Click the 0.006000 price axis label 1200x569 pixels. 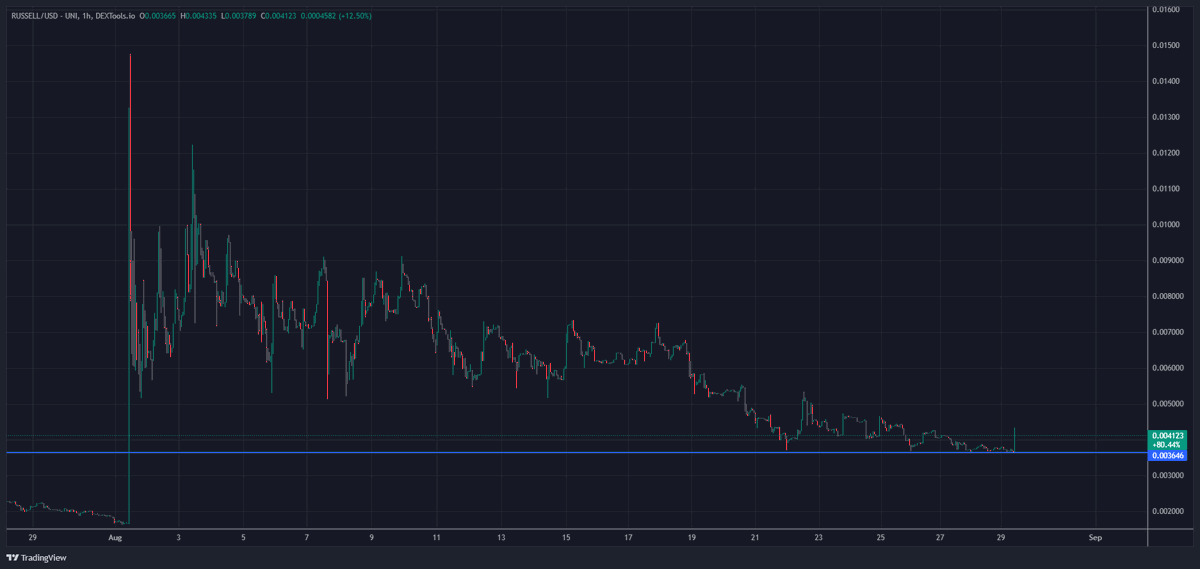tap(1168, 368)
